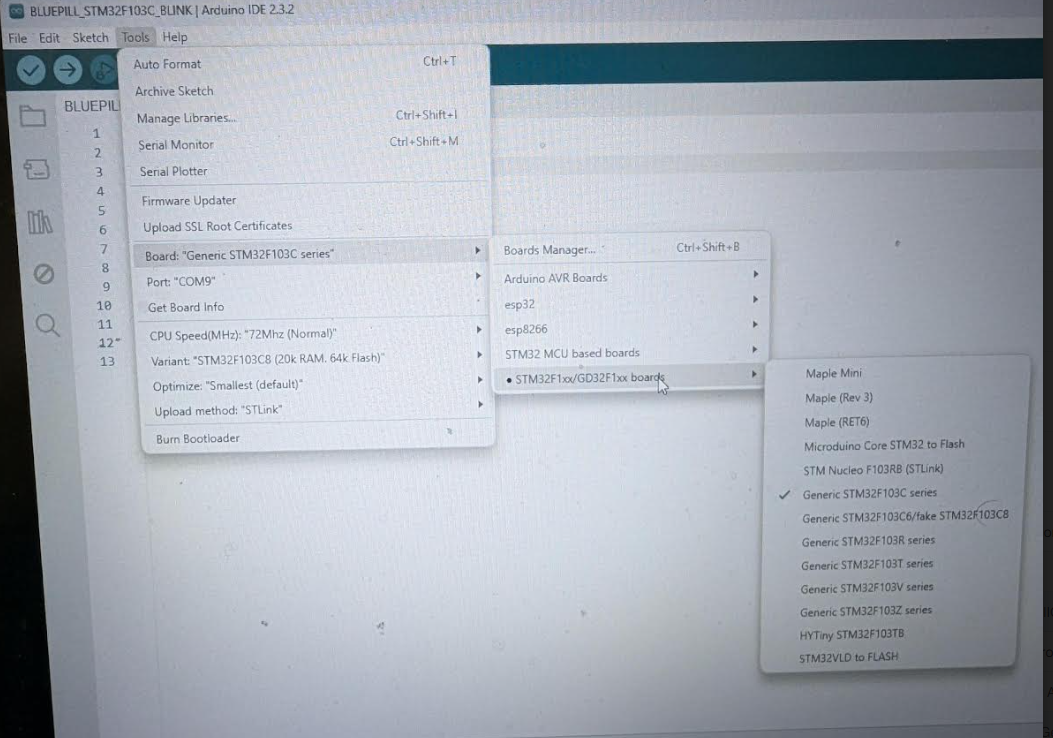
Task: Open the File menu
Action: (17, 38)
